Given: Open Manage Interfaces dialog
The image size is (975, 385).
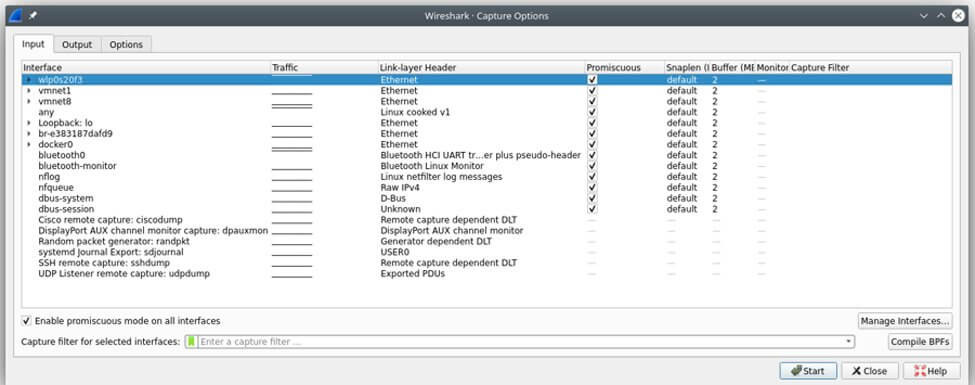Looking at the screenshot, I should tap(905, 321).
